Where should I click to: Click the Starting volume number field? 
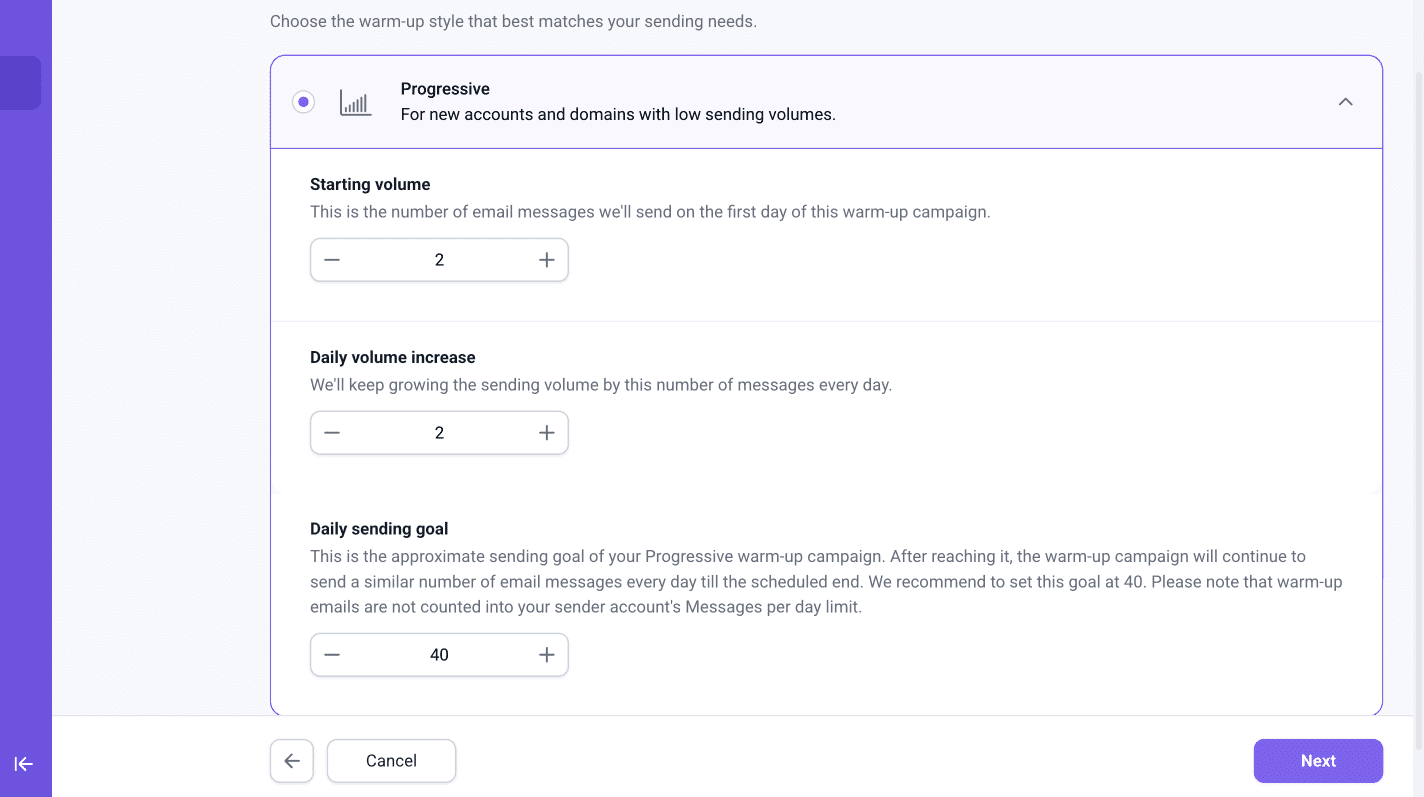pyautogui.click(x=439, y=260)
